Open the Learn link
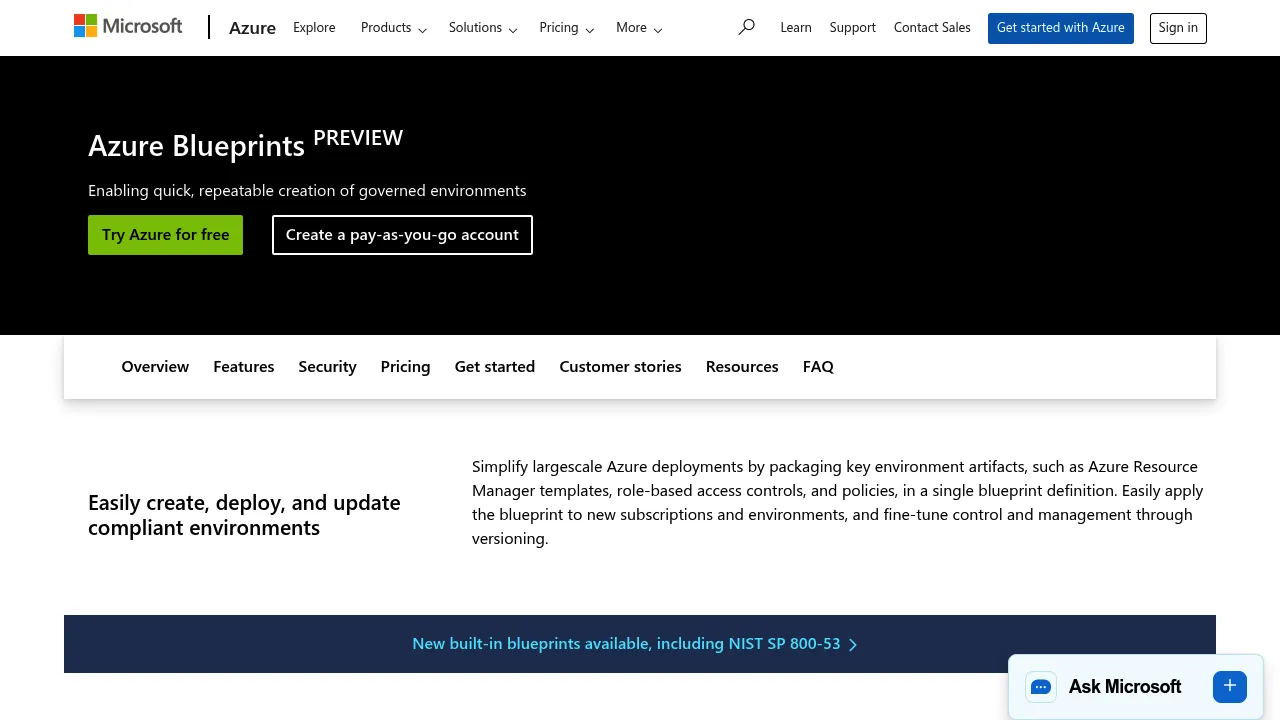Viewport: 1280px width, 720px height. pos(796,28)
